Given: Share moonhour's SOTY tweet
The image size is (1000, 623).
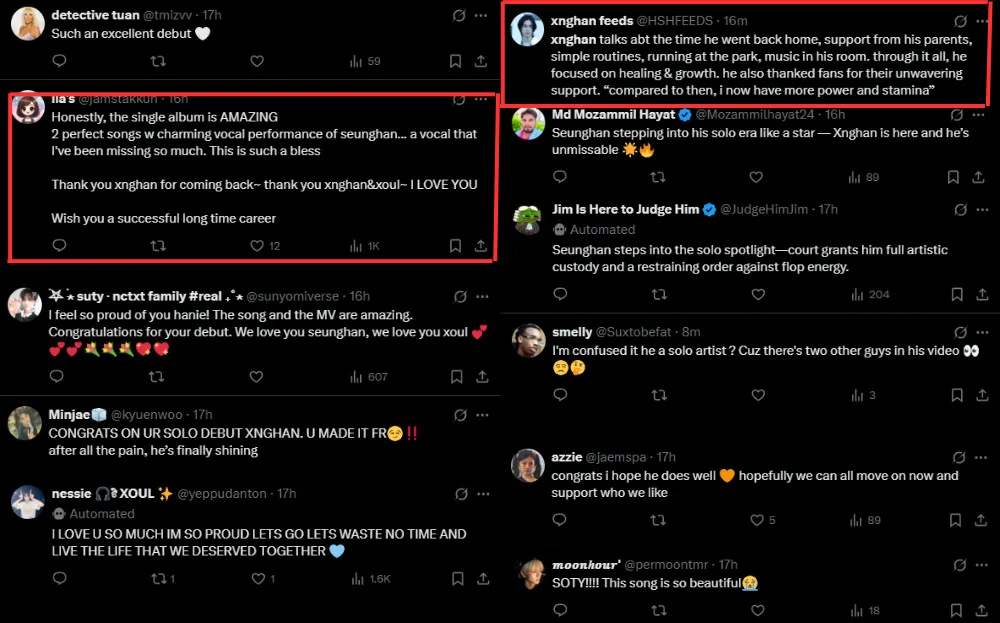Looking at the screenshot, I should tap(983, 610).
